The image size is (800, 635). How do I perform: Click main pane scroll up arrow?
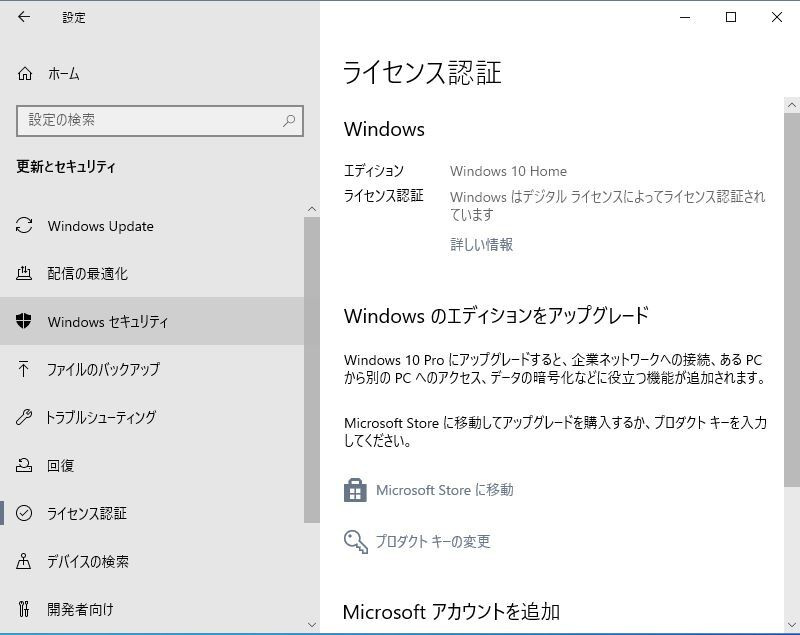point(792,105)
